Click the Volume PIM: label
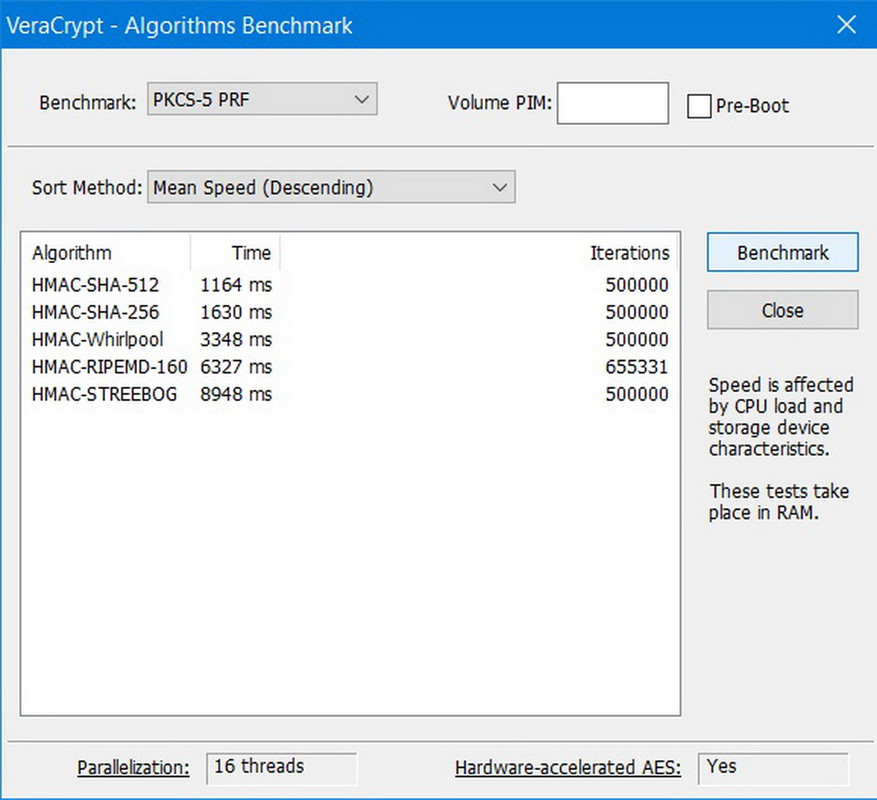Screen dimensions: 877x800 click(x=499, y=103)
